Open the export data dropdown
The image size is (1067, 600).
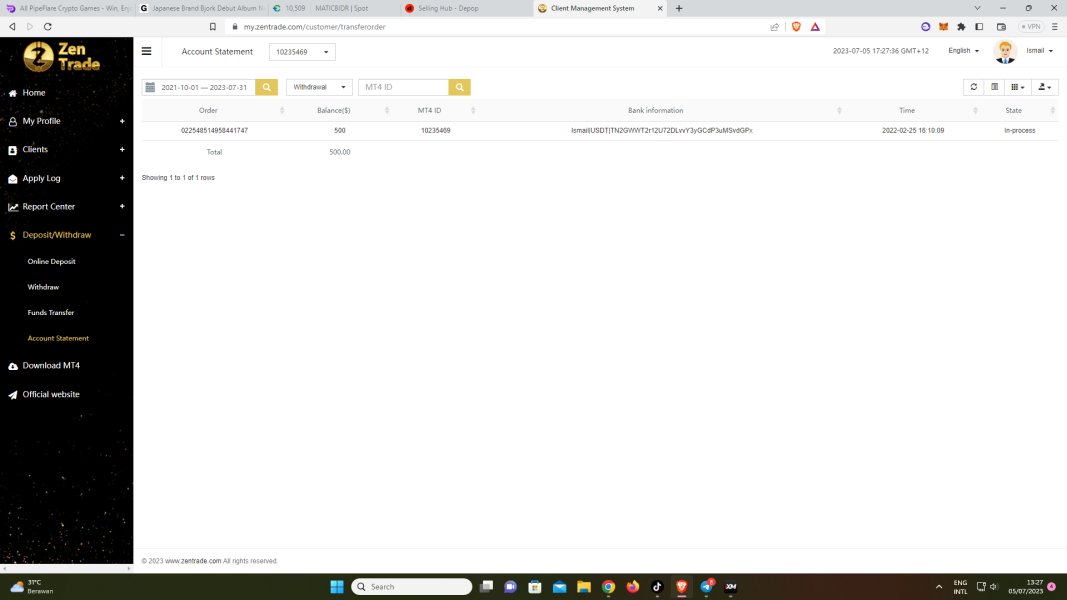pos(1045,87)
